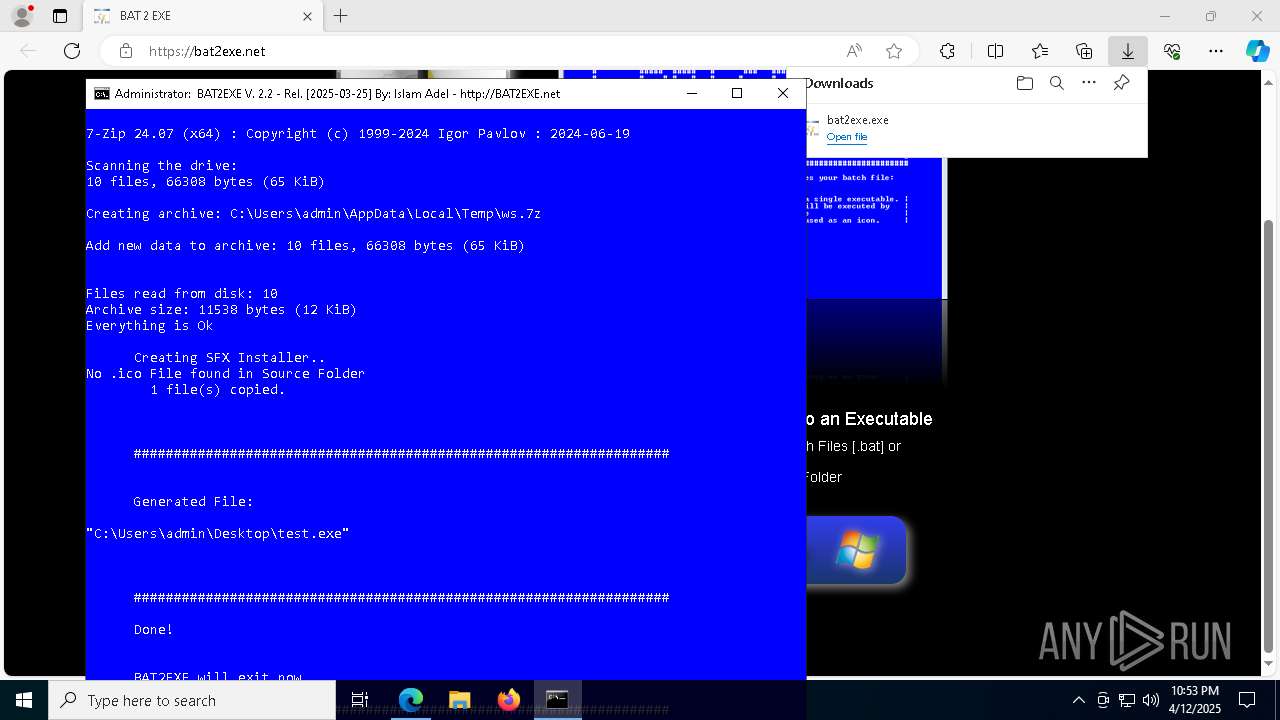Click the browser back arrow
Viewport: 1280px width, 720px height.
pos(28,51)
